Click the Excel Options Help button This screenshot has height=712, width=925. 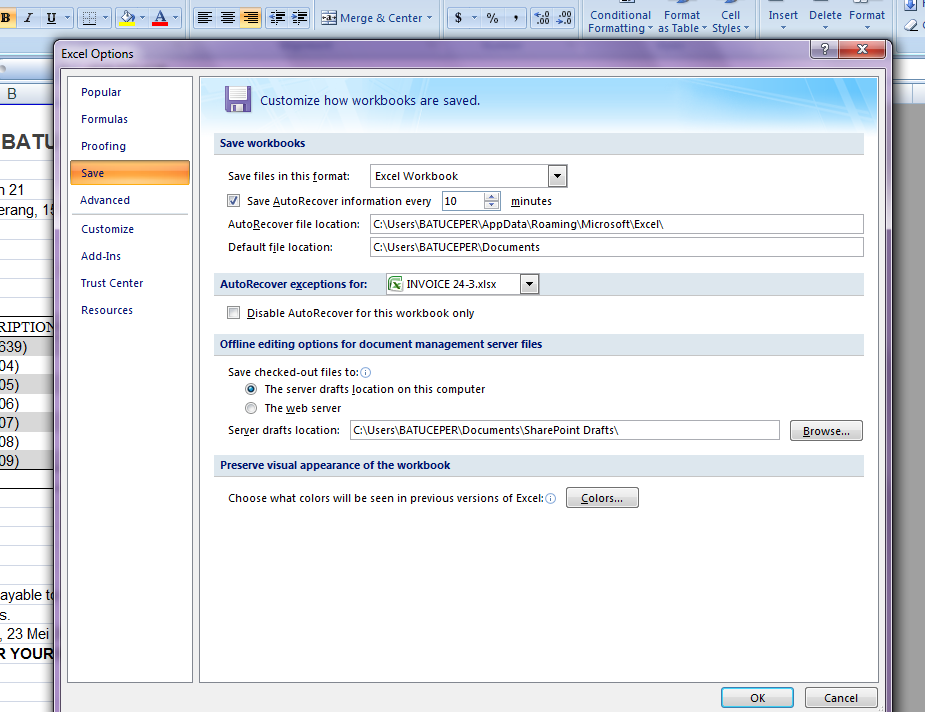[825, 50]
